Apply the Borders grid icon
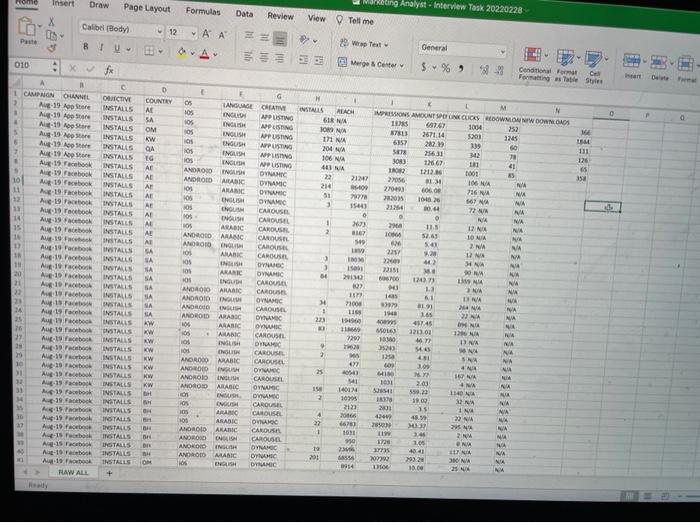700x523 pixels. pos(149,51)
